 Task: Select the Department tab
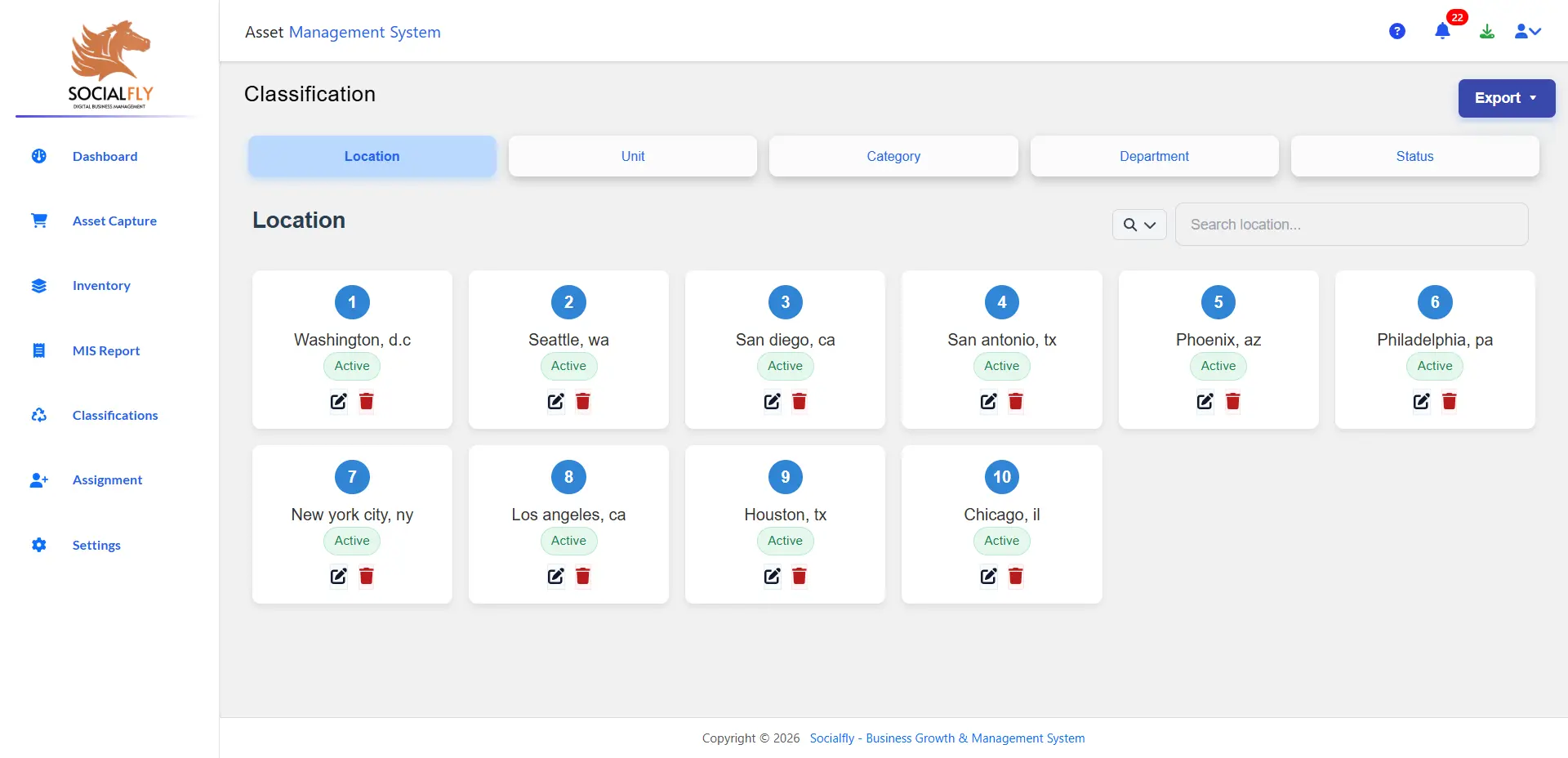[x=1154, y=156]
